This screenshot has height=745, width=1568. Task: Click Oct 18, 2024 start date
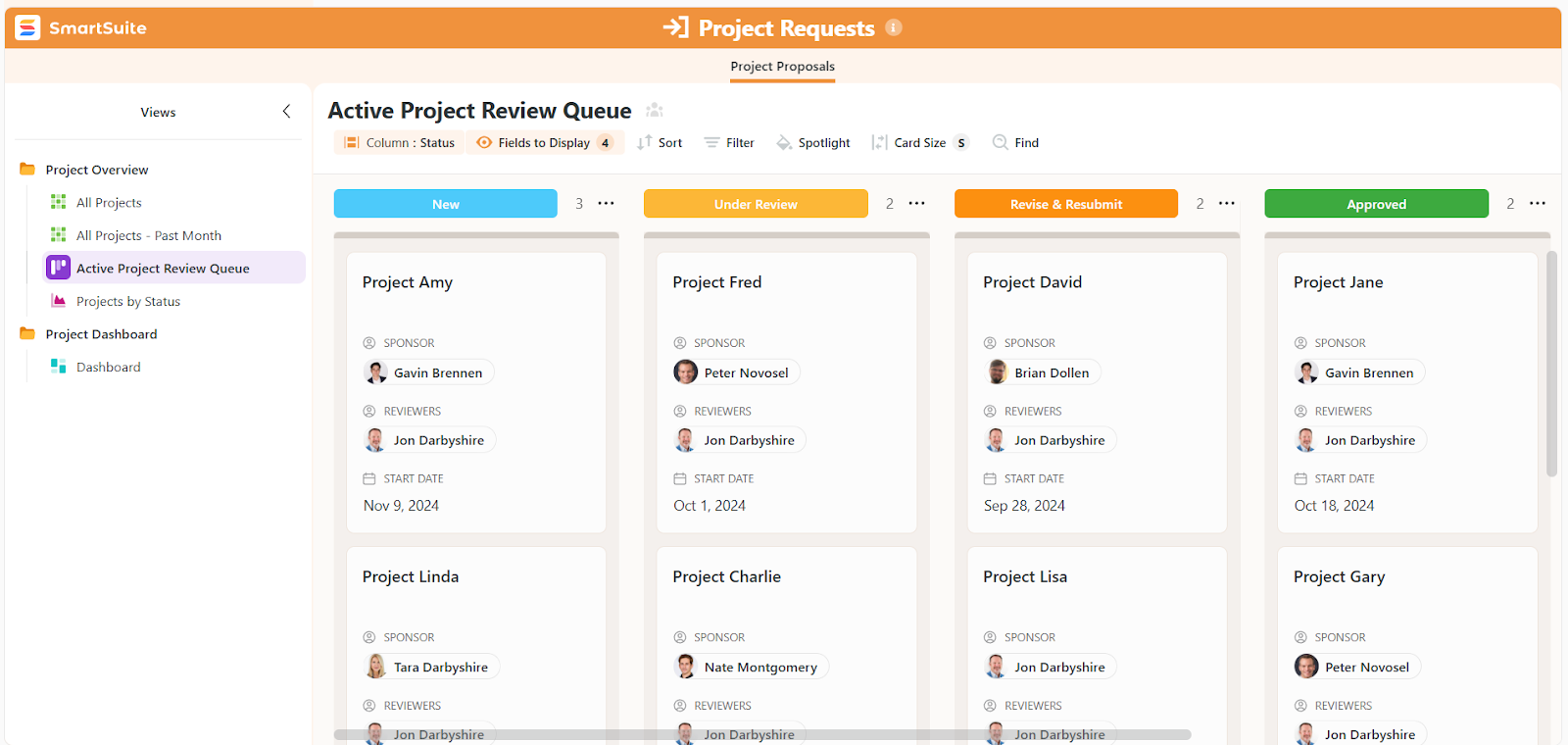point(1334,506)
